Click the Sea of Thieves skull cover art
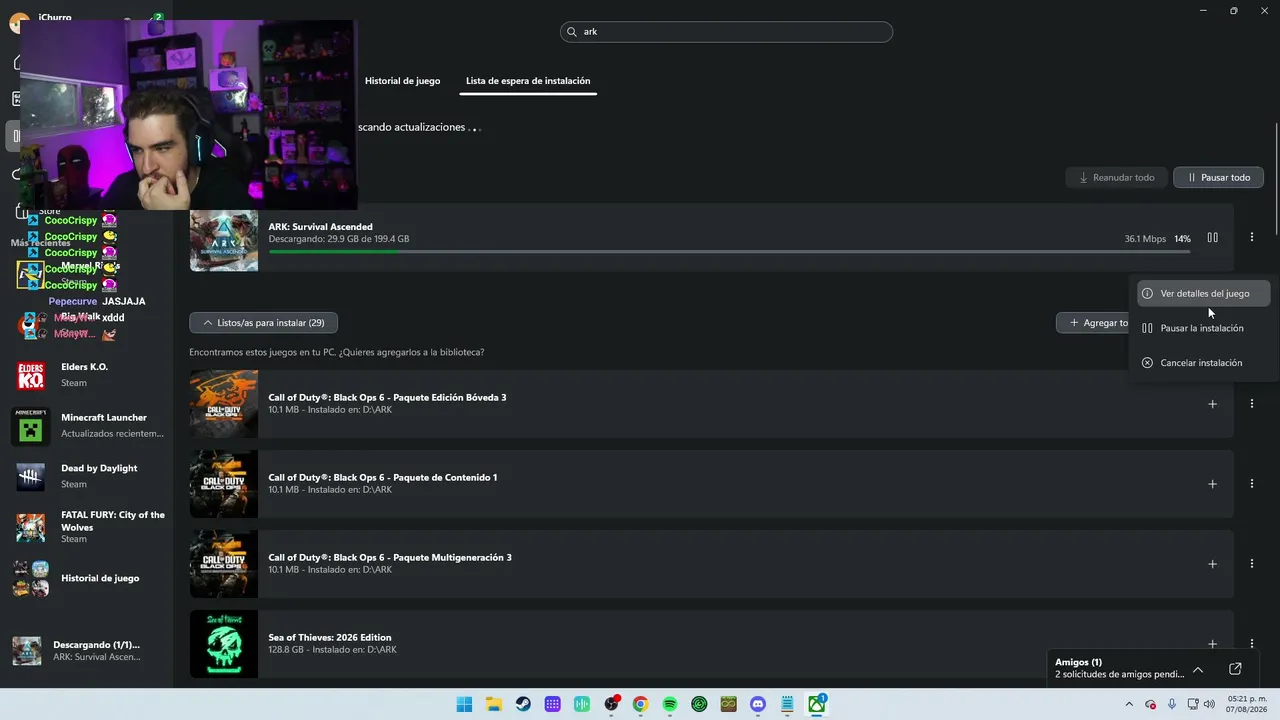The height and width of the screenshot is (720, 1280). pyautogui.click(x=224, y=644)
